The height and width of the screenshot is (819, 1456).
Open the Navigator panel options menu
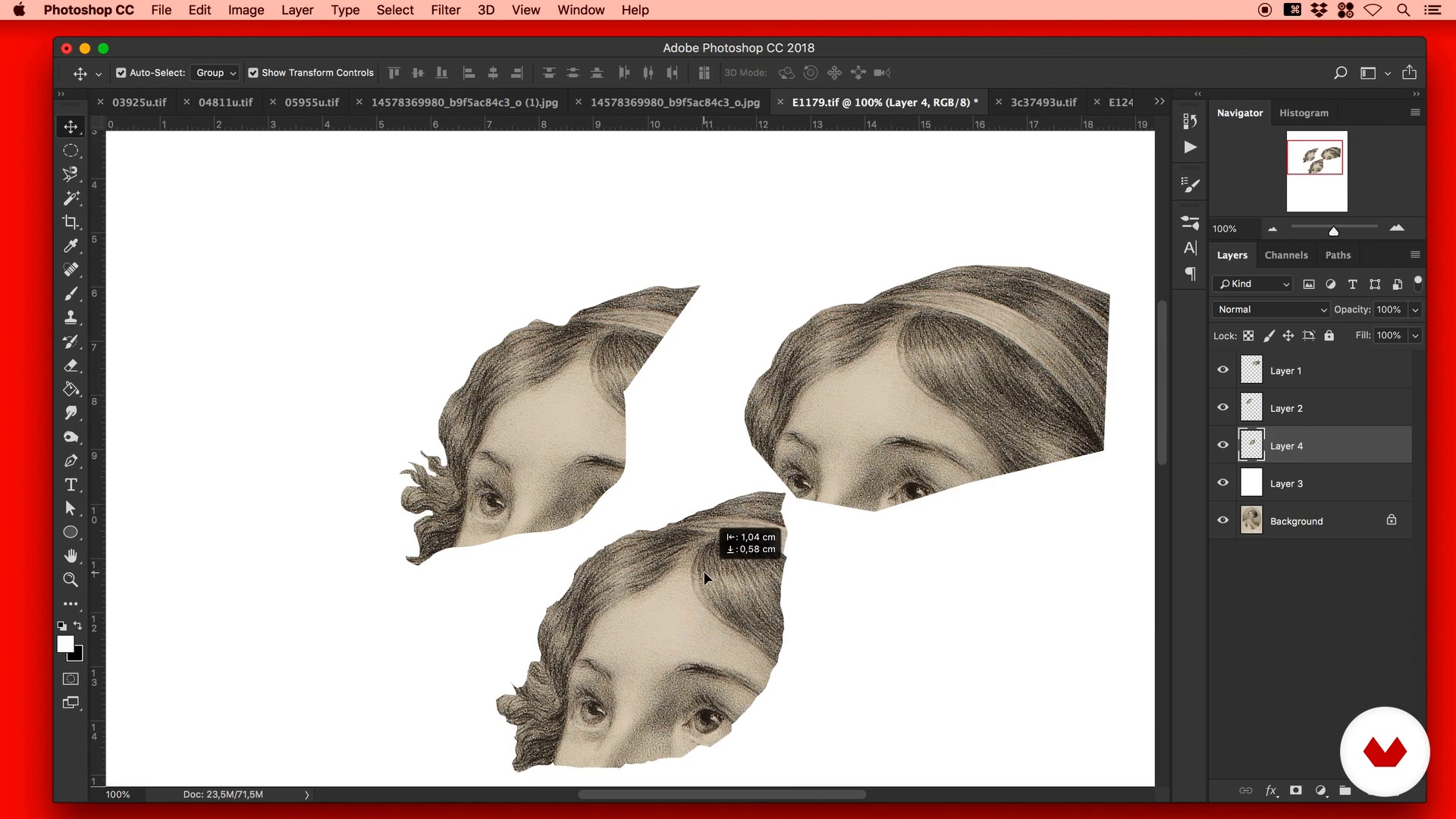coord(1415,112)
